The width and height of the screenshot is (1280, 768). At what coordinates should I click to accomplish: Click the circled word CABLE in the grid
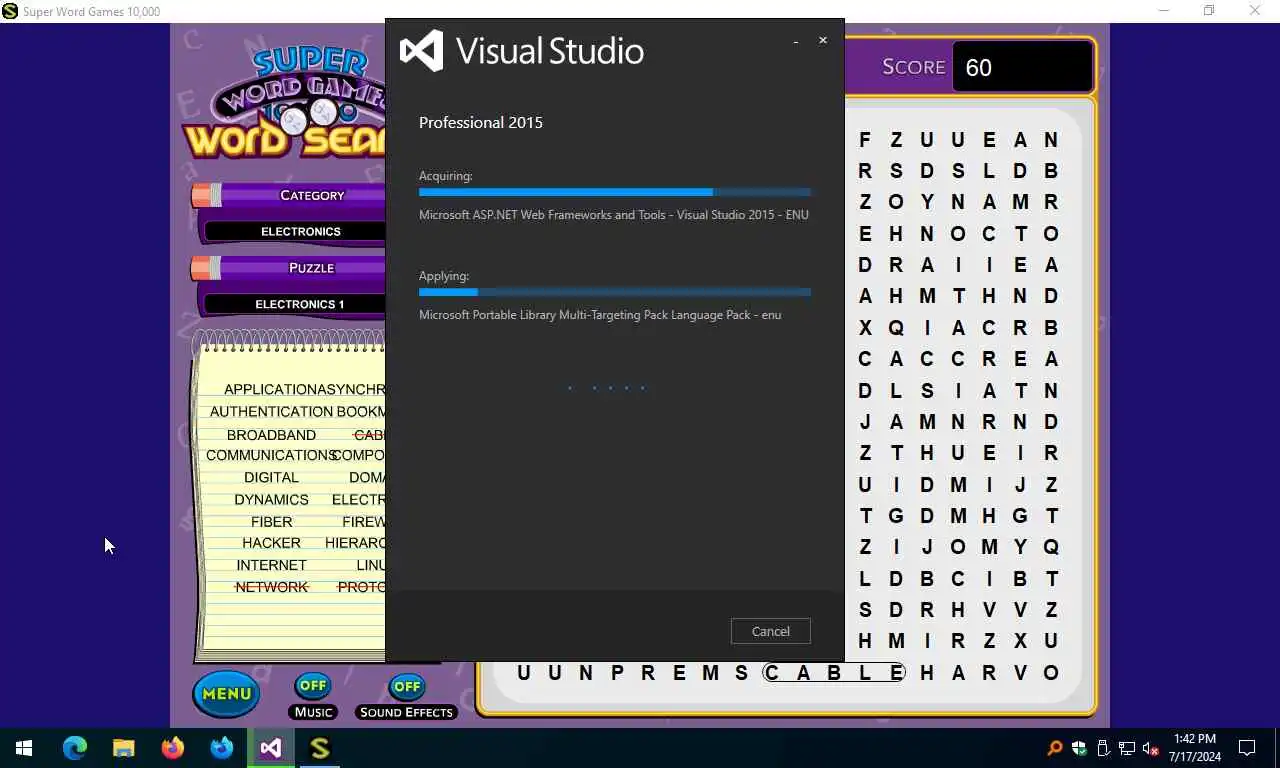[x=834, y=673]
